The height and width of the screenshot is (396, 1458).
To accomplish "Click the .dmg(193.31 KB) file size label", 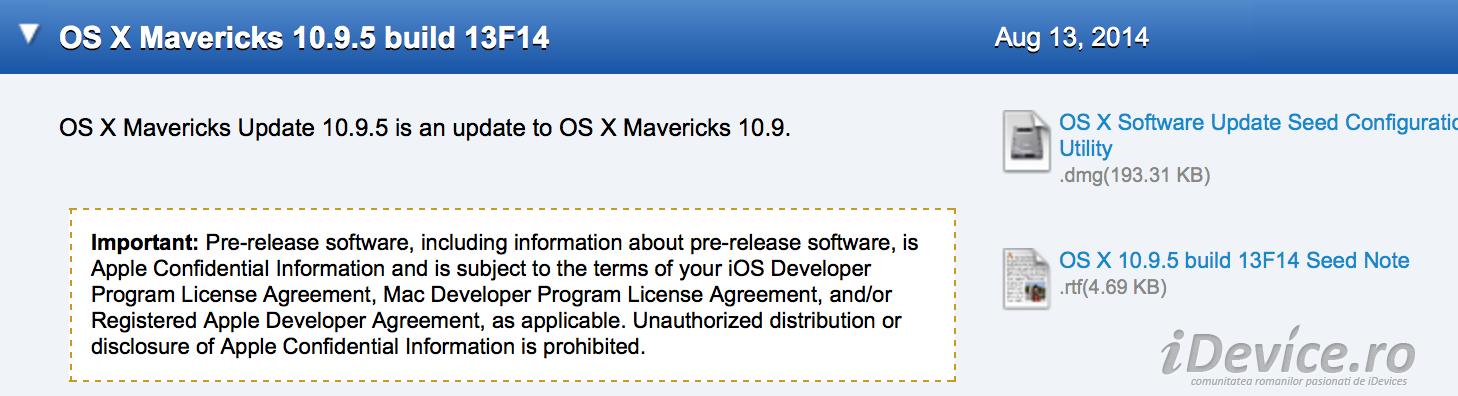I will (x=1135, y=176).
